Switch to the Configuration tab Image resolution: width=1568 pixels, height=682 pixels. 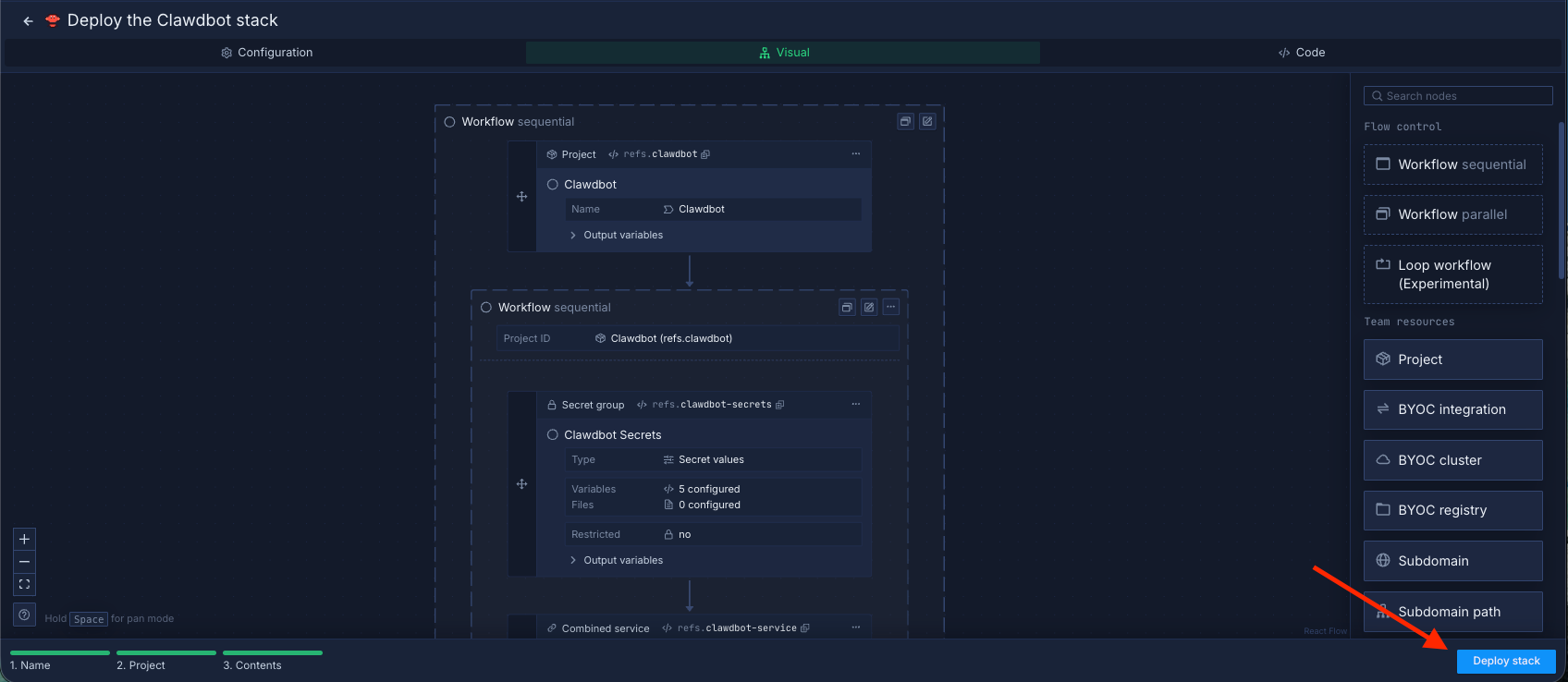[266, 53]
